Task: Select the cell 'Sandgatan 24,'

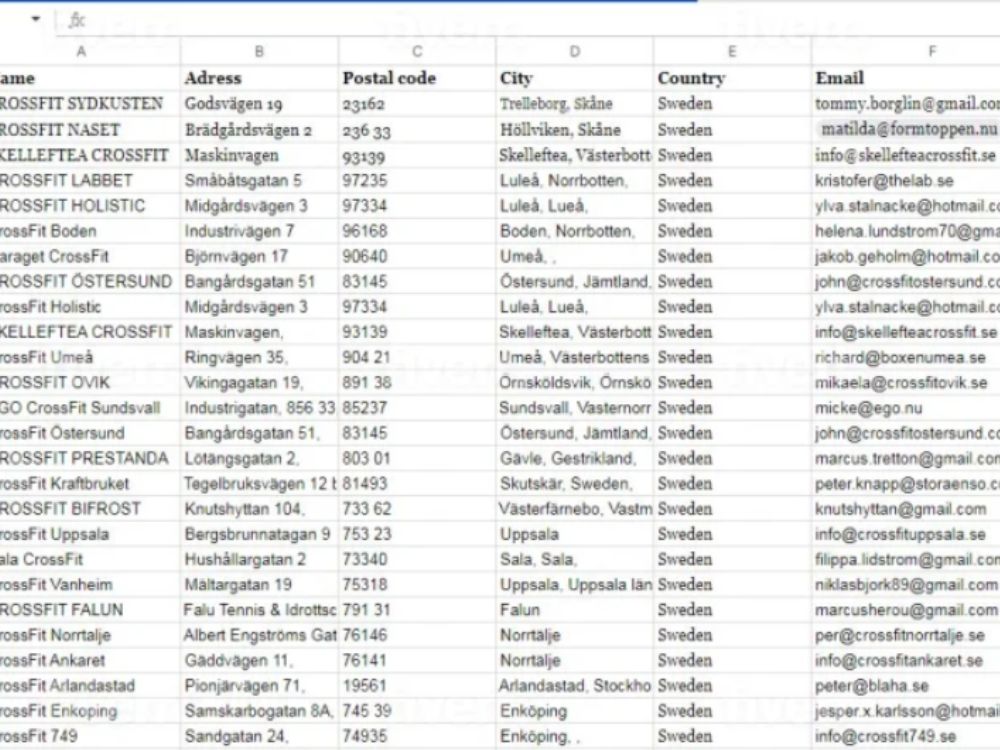Action: (x=260, y=736)
